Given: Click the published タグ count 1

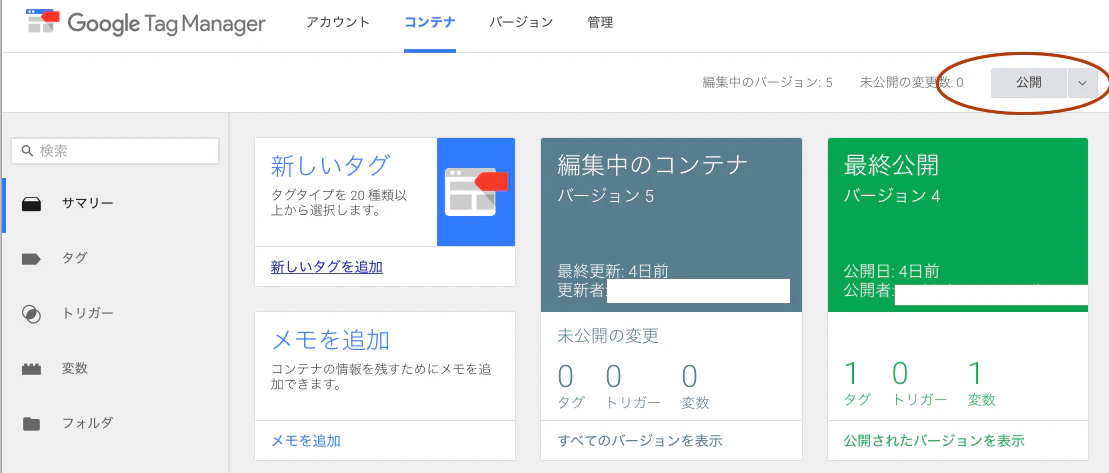Looking at the screenshot, I should click(x=852, y=373).
